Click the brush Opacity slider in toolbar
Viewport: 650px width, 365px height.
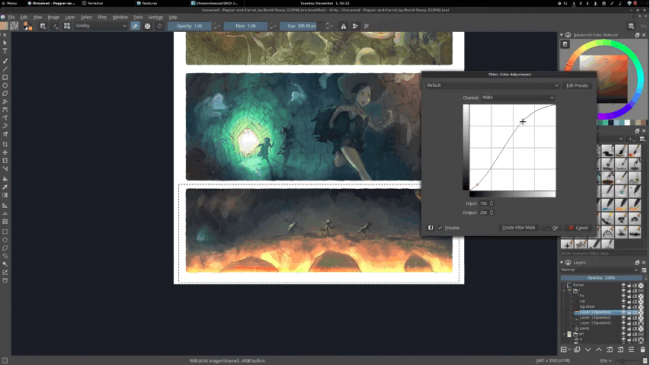(189, 26)
